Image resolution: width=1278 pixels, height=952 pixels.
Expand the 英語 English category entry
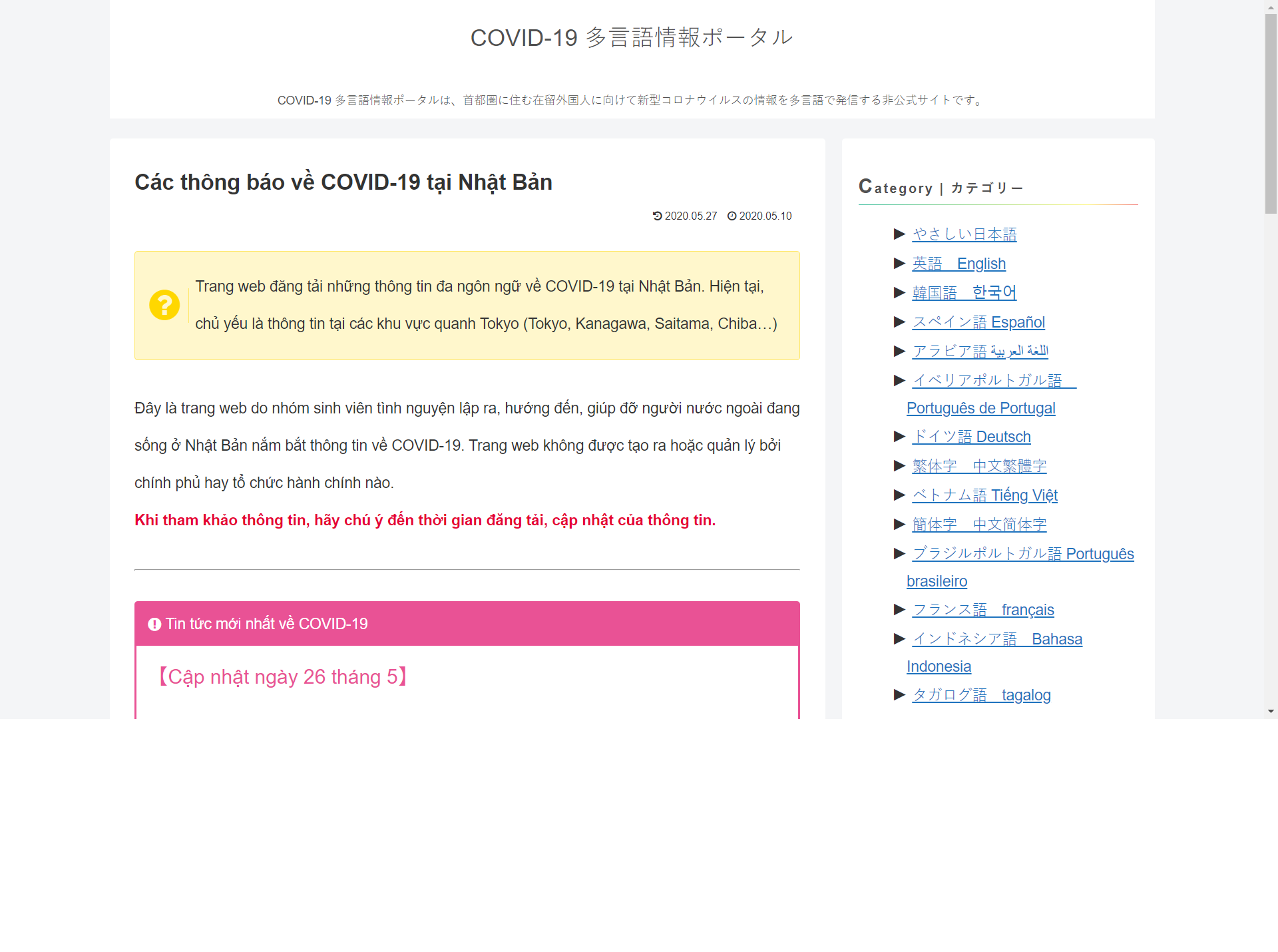958,264
